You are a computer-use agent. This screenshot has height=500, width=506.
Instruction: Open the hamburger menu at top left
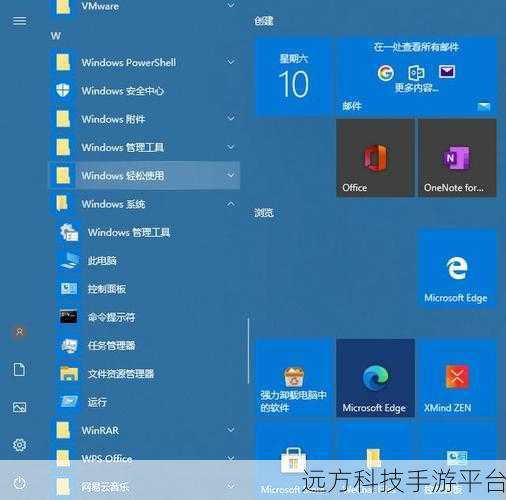click(x=19, y=21)
